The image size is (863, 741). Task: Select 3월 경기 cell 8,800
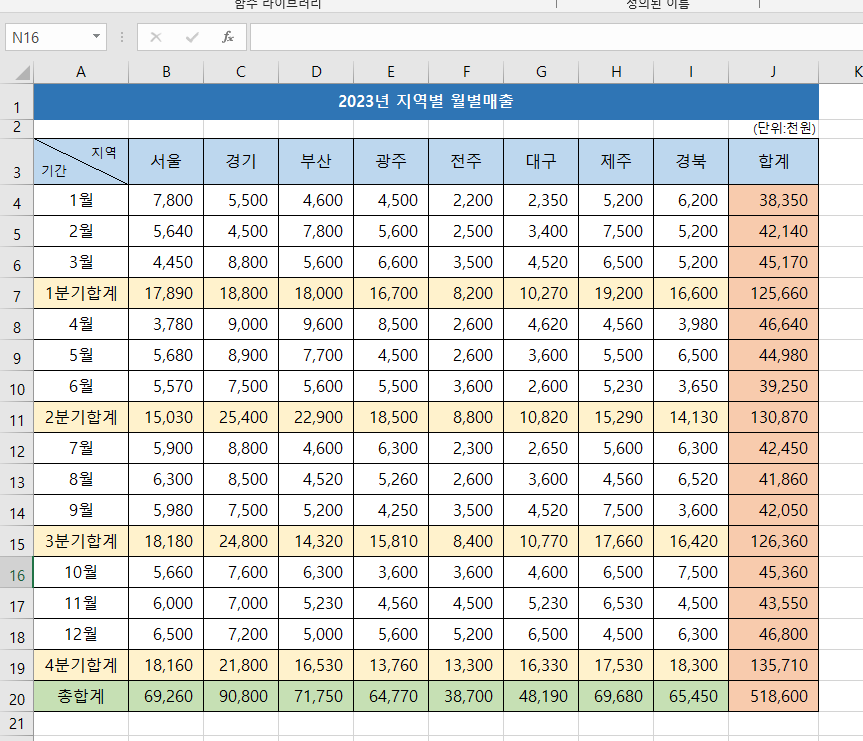tap(241, 262)
